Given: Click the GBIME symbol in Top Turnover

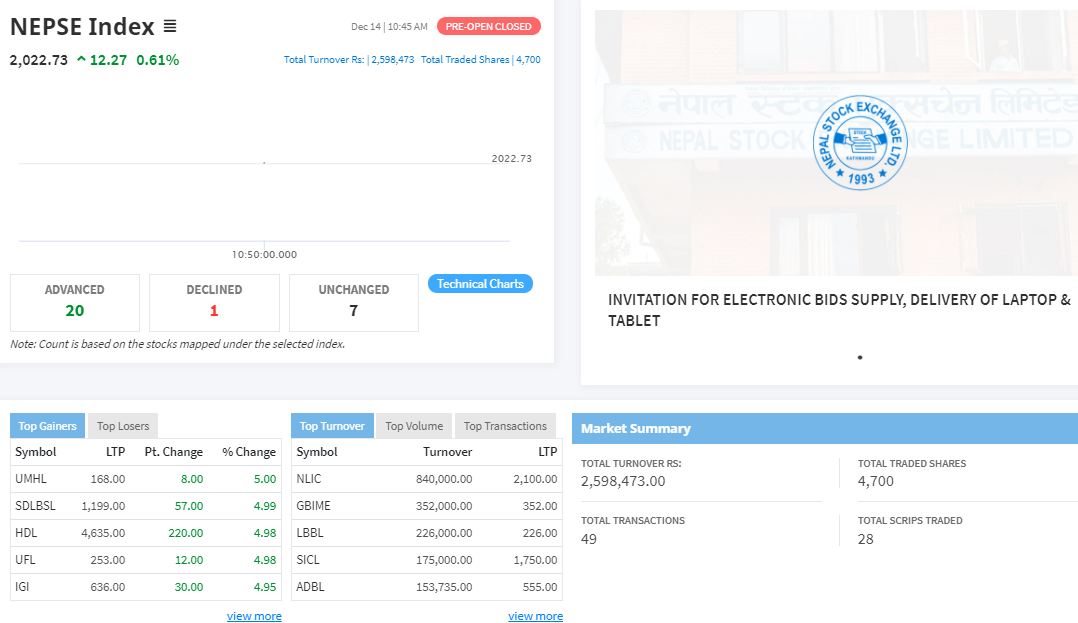Looking at the screenshot, I should point(314,505).
